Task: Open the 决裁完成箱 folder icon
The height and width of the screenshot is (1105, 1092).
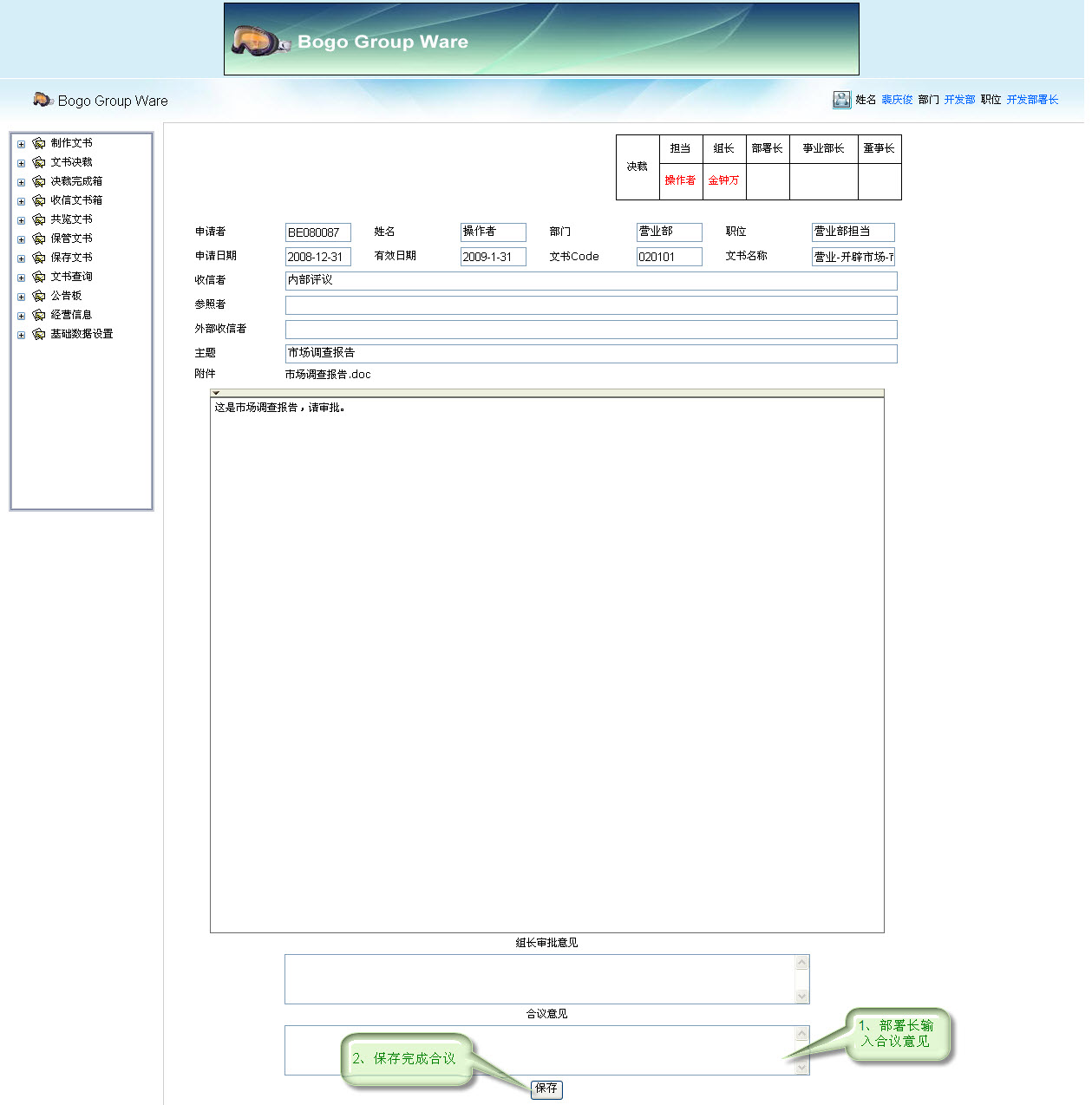Action: [x=39, y=180]
